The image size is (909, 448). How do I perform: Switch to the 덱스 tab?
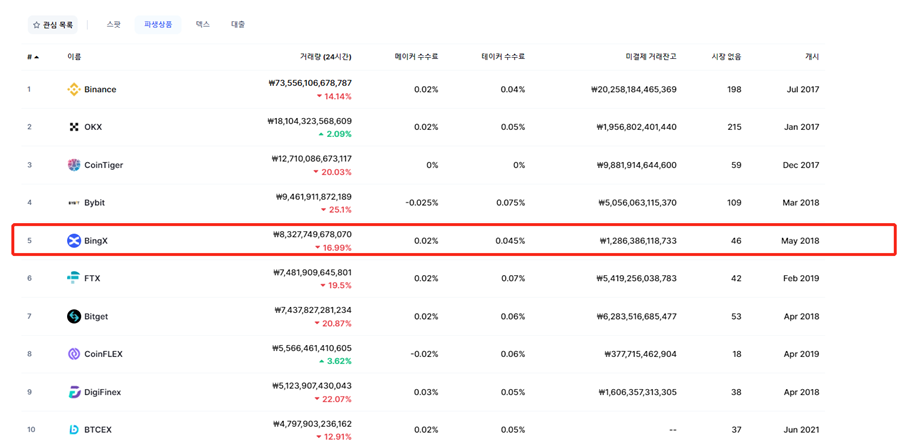pos(202,25)
